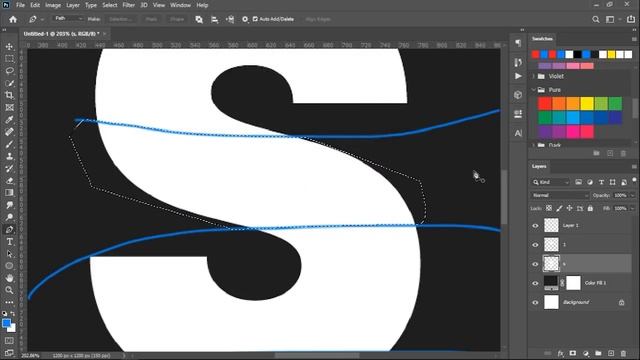Screen dimensions: 640x360
Task: Switch to Untitled-1 document tab
Action: tap(61, 34)
